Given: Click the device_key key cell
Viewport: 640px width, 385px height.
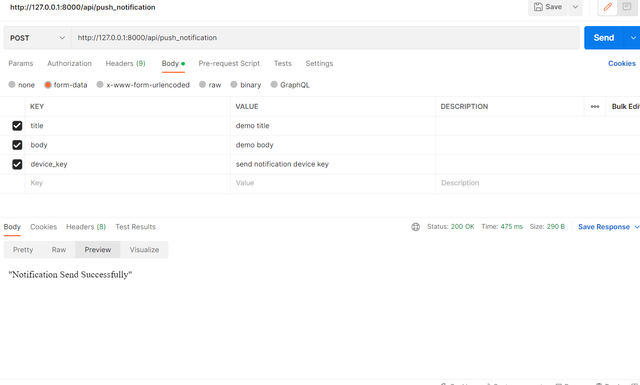Looking at the screenshot, I should pos(128,164).
